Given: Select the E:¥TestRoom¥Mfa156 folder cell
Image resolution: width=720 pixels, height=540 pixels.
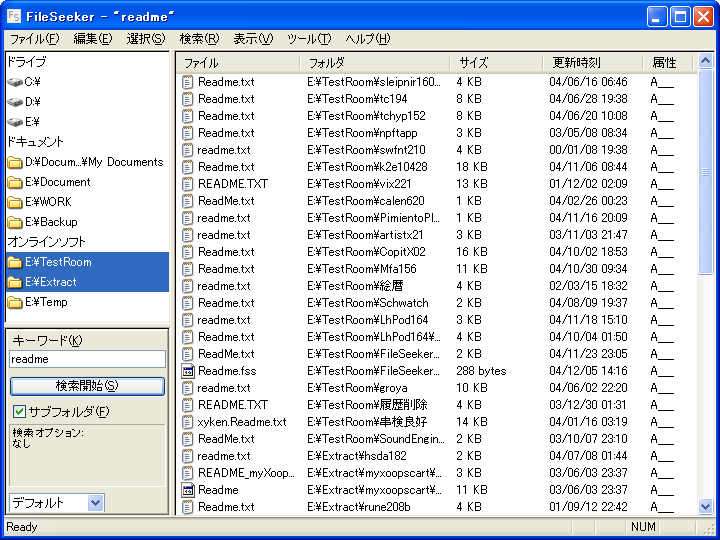Looking at the screenshot, I should point(362,269).
